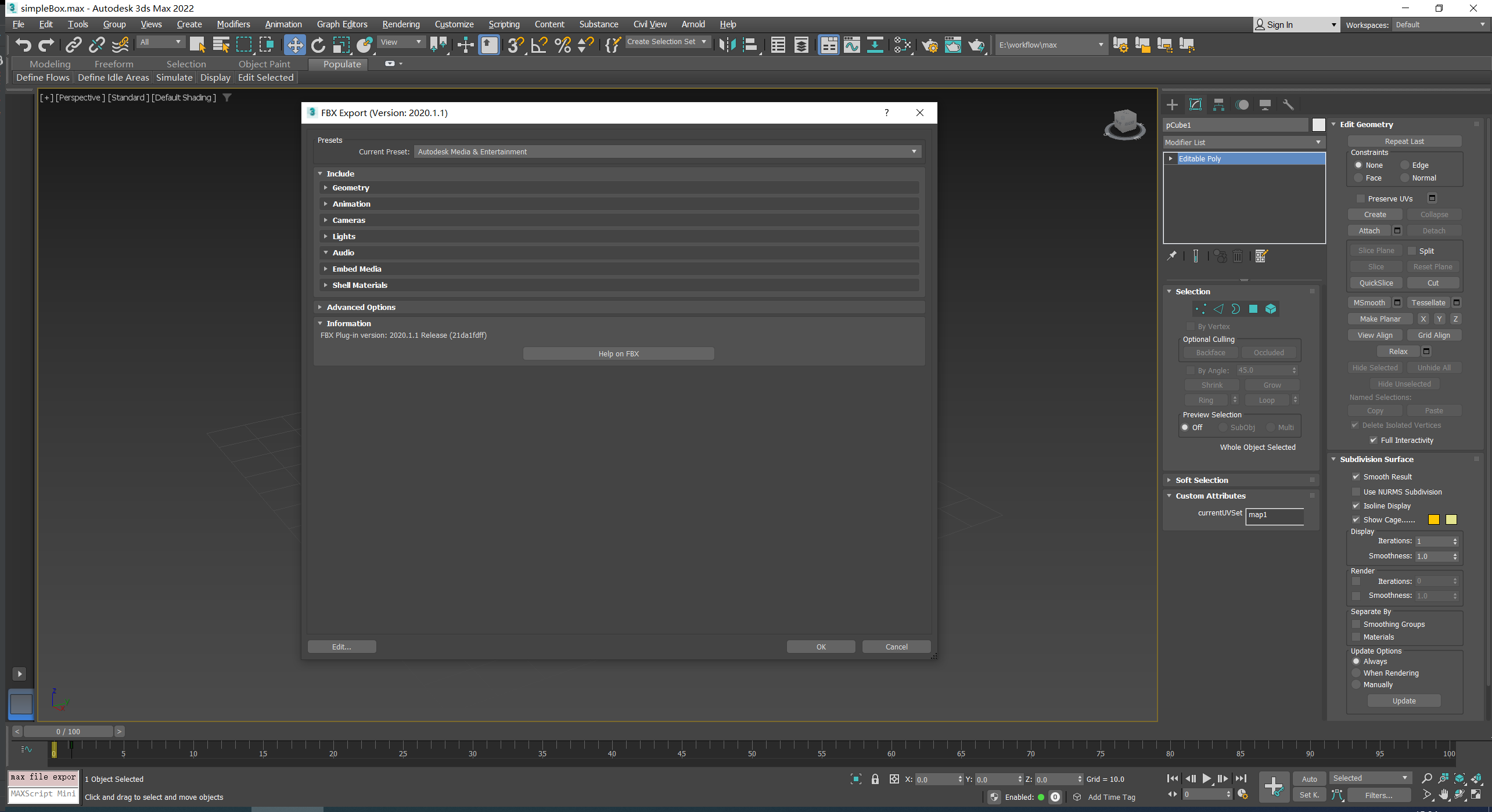This screenshot has height=812, width=1492.
Task: Select the Link tool icon
Action: [x=73, y=44]
